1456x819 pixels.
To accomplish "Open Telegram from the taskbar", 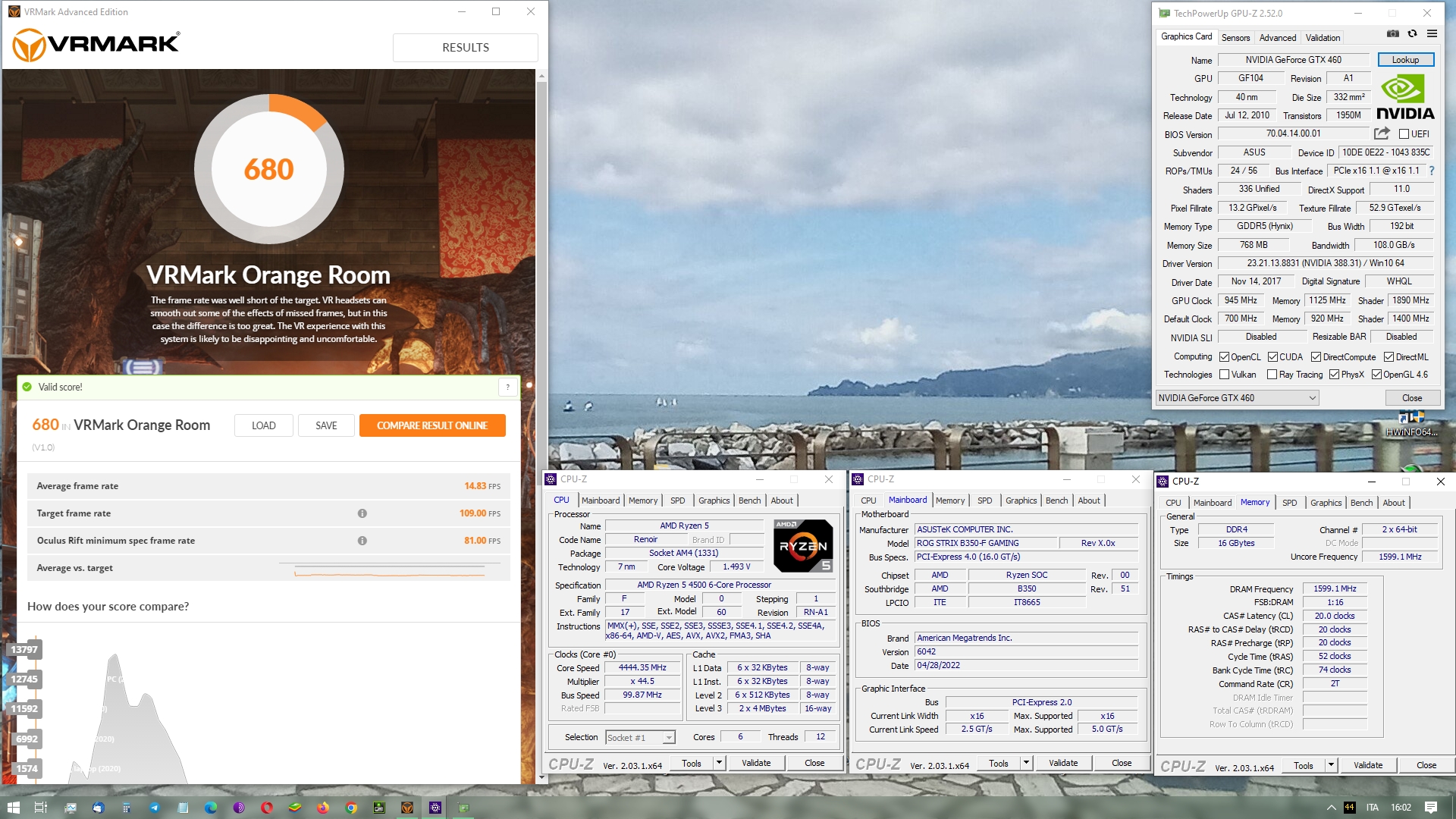I will click(155, 808).
